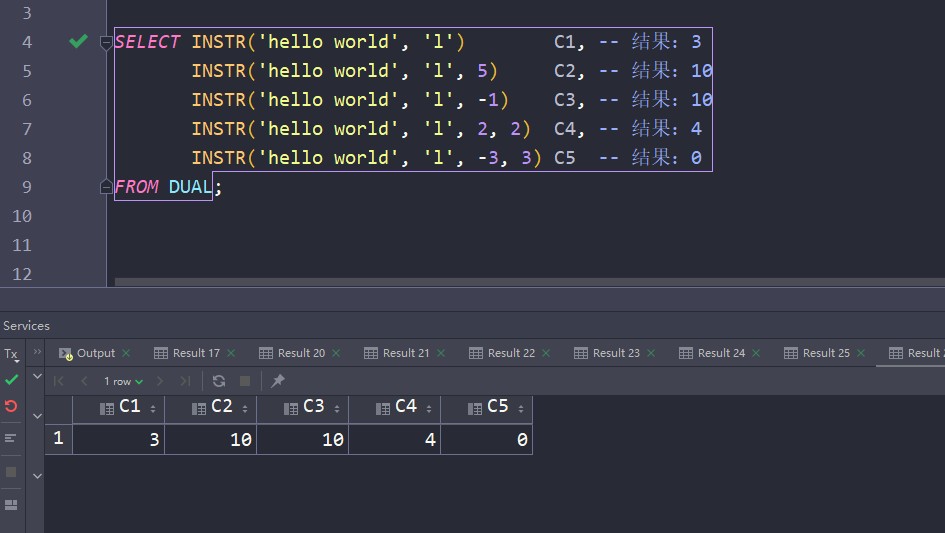Close the Result 17 tab
The width and height of the screenshot is (945, 533).
(x=232, y=353)
